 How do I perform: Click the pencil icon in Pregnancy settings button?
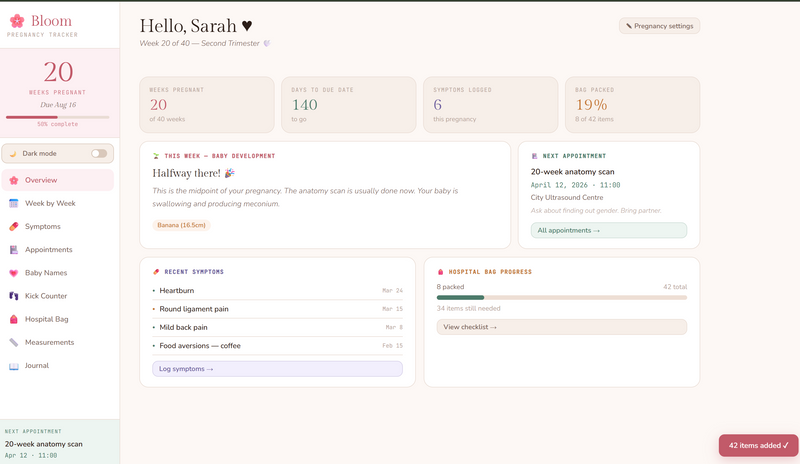[x=629, y=26]
